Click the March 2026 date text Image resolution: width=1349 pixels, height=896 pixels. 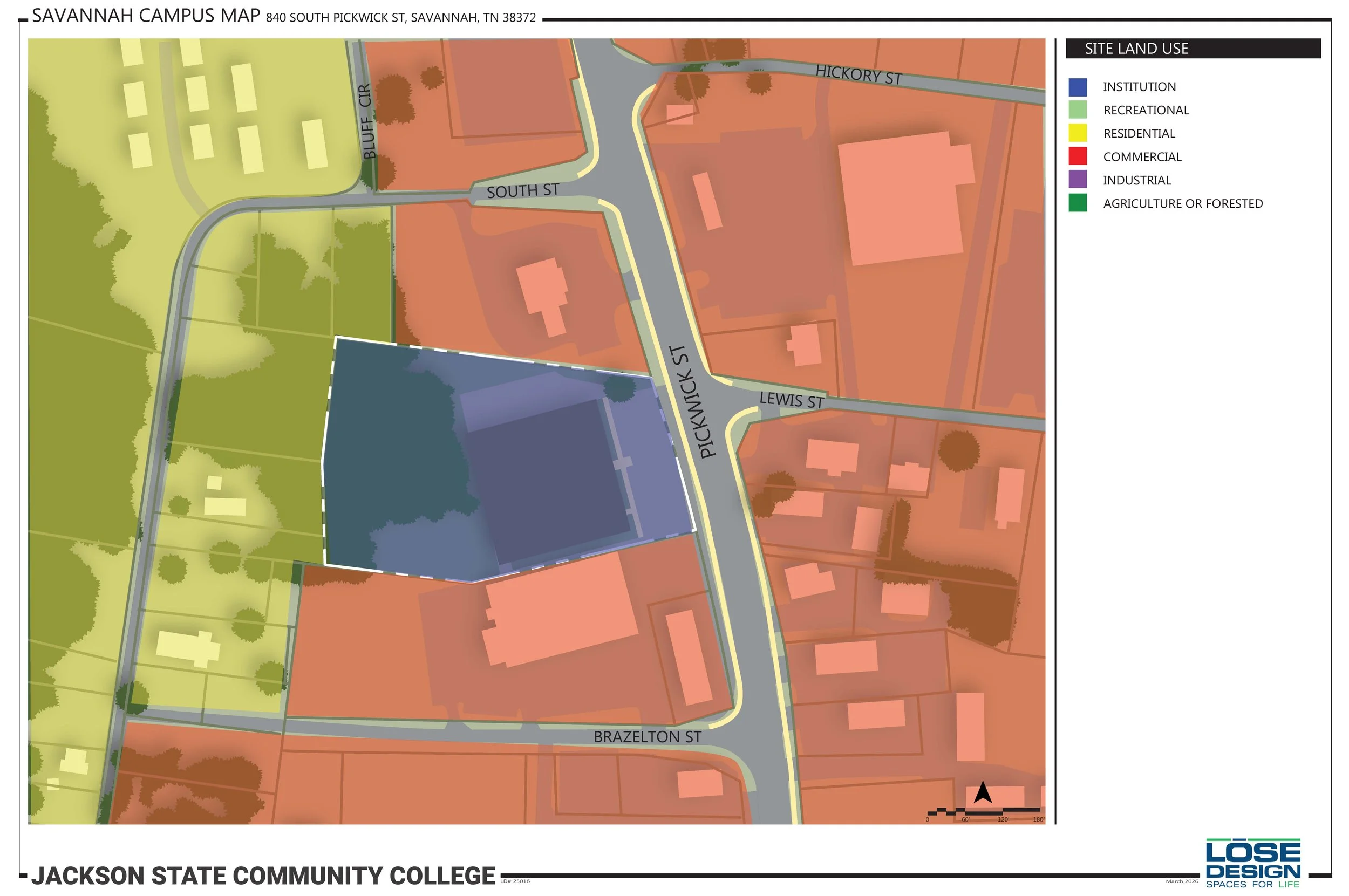1182,881
